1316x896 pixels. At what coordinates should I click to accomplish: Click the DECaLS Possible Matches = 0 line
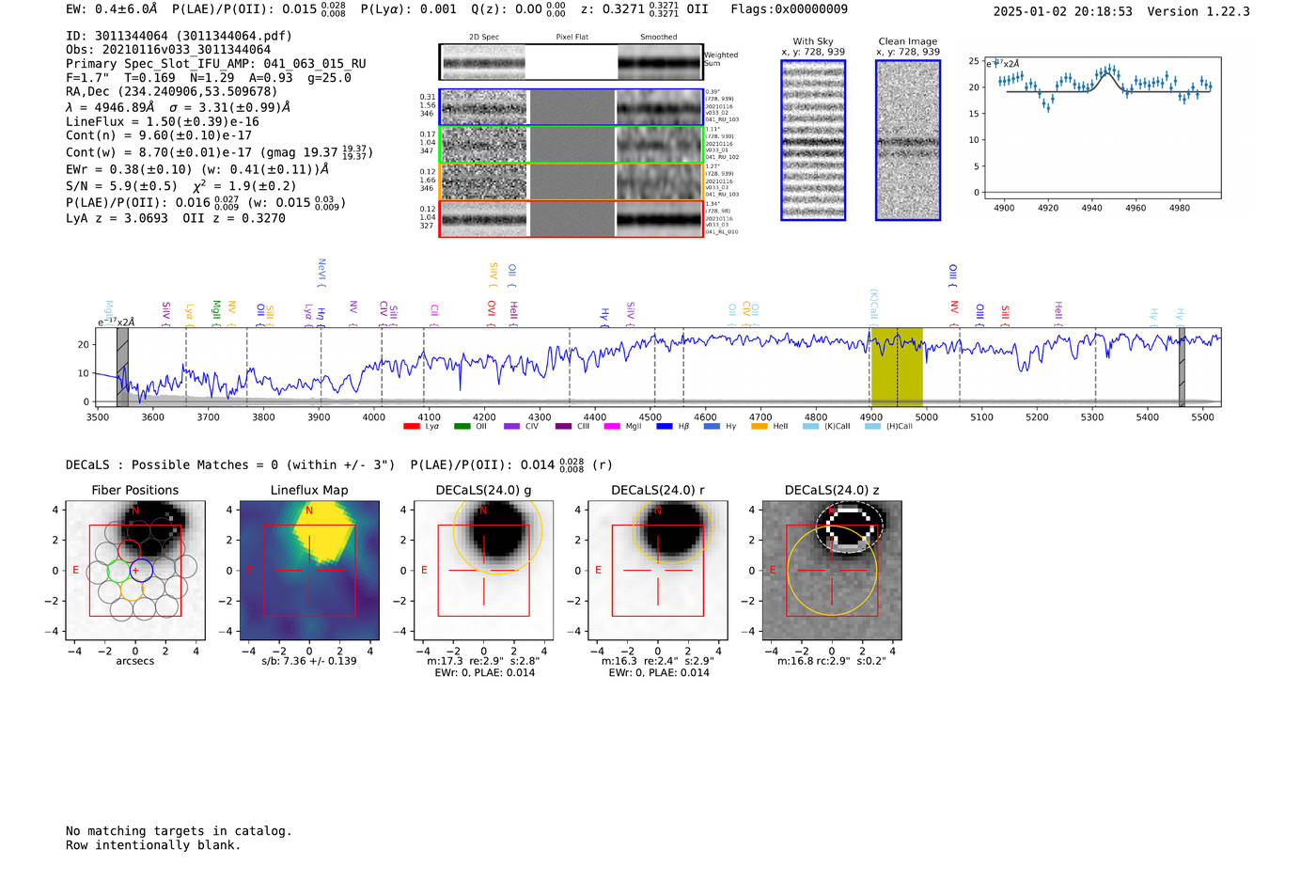pyautogui.click(x=230, y=464)
